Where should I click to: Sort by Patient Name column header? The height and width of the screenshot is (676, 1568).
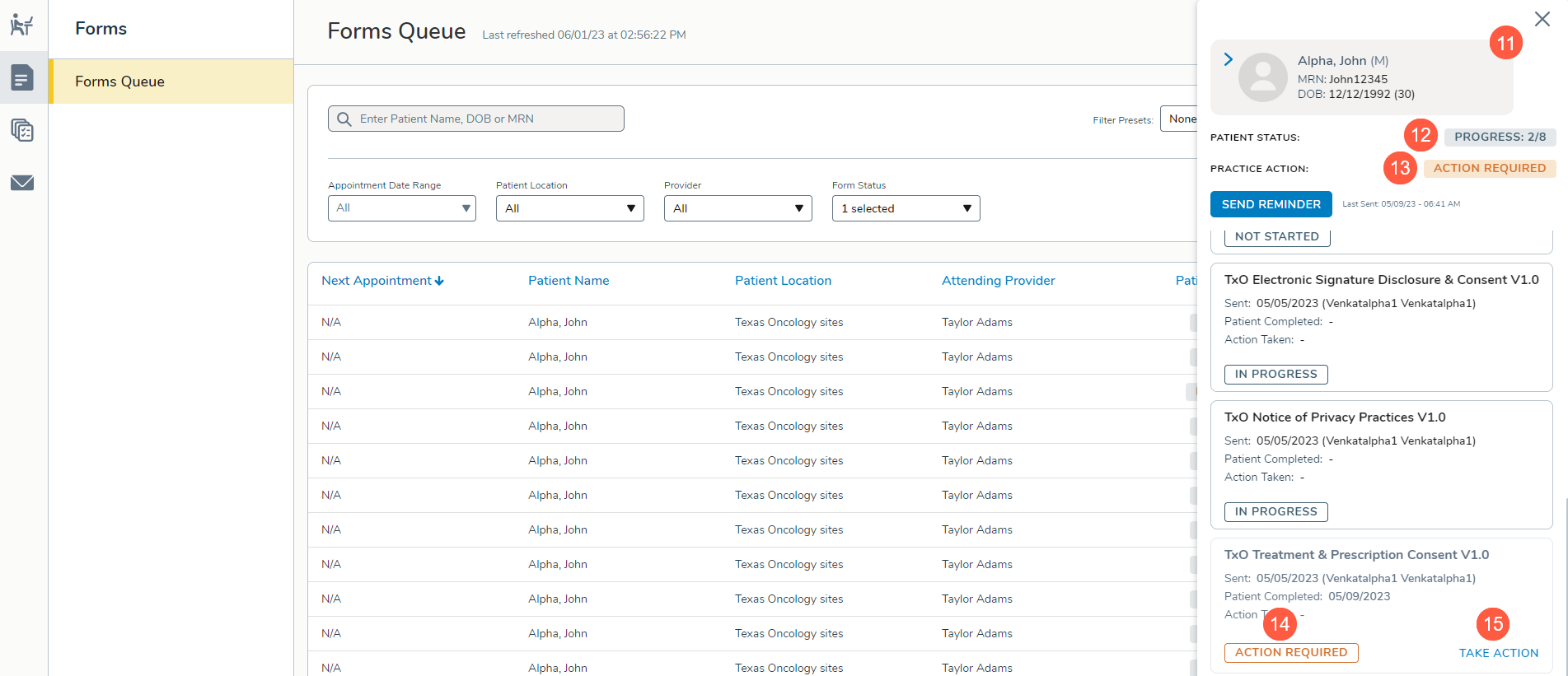coord(569,281)
